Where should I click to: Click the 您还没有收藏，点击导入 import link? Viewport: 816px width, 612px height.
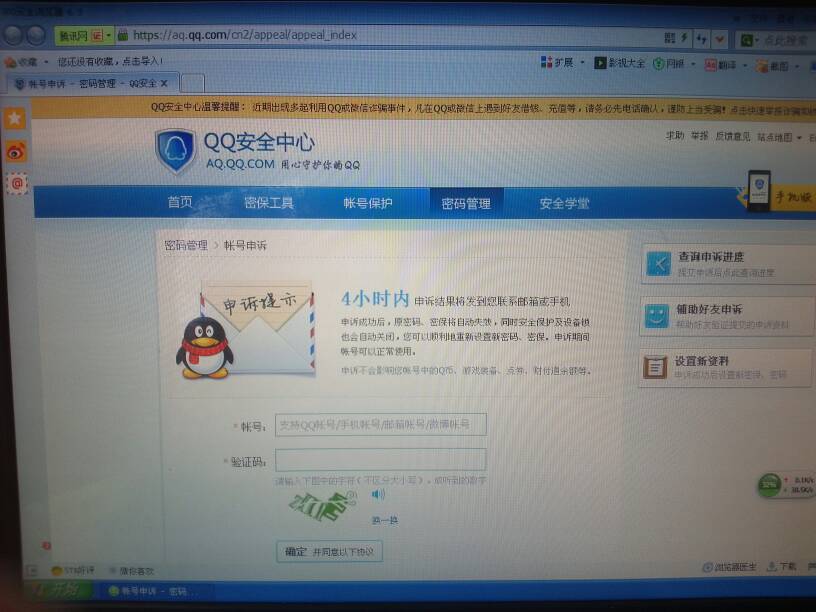coord(110,61)
